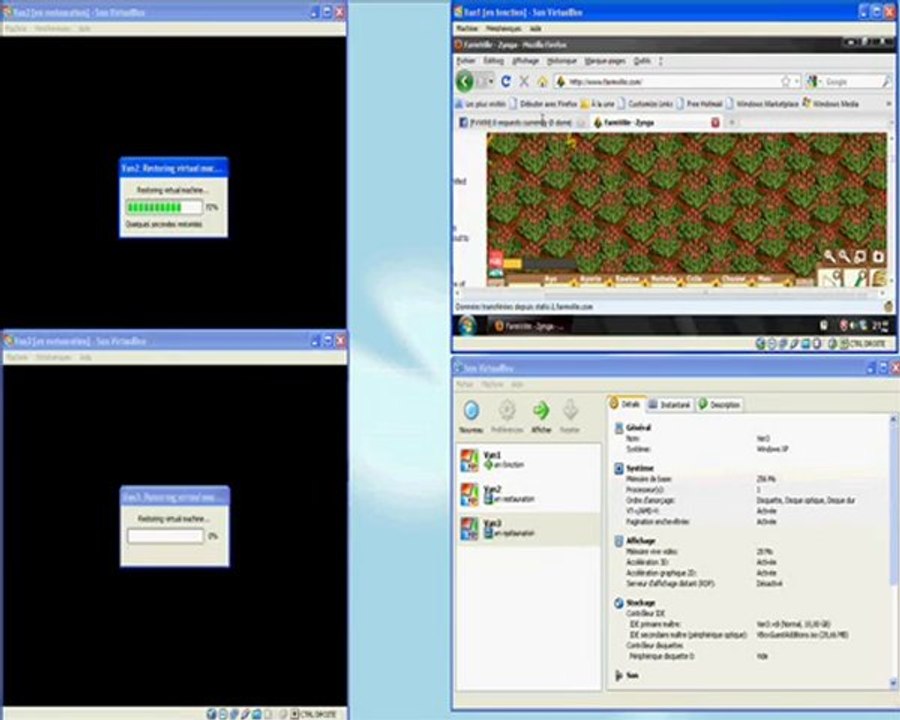Click the volume icon in guest system tray
Screen dimensions: 900x720
pyautogui.click(x=854, y=326)
